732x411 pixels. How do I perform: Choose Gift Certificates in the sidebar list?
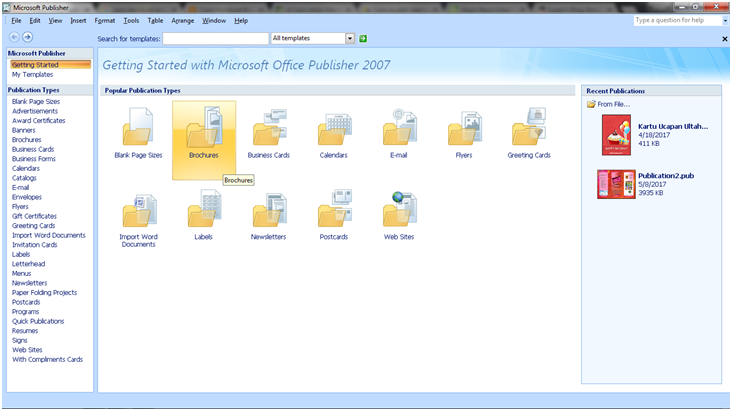(35, 216)
